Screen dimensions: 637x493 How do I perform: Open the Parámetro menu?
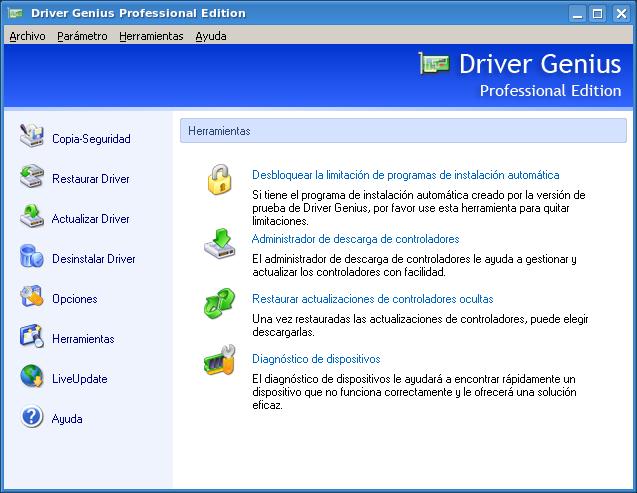(x=82, y=36)
